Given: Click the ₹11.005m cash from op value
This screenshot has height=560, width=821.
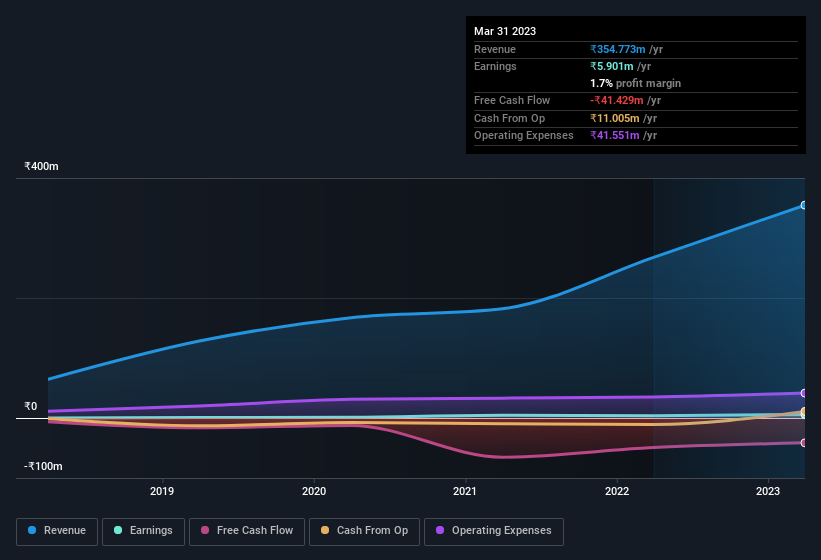Looking at the screenshot, I should click(615, 118).
